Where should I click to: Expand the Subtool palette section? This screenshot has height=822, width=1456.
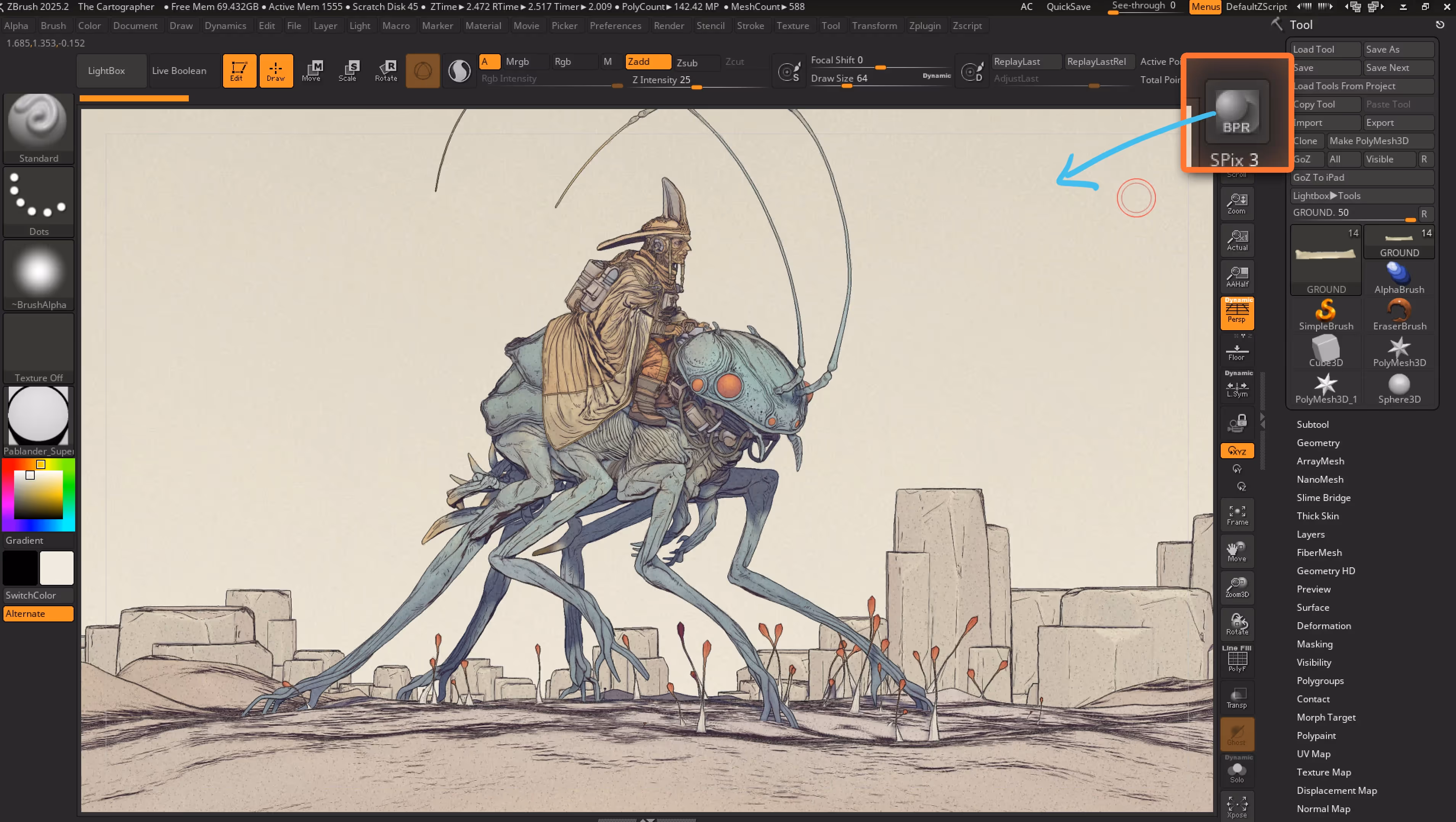[1312, 424]
